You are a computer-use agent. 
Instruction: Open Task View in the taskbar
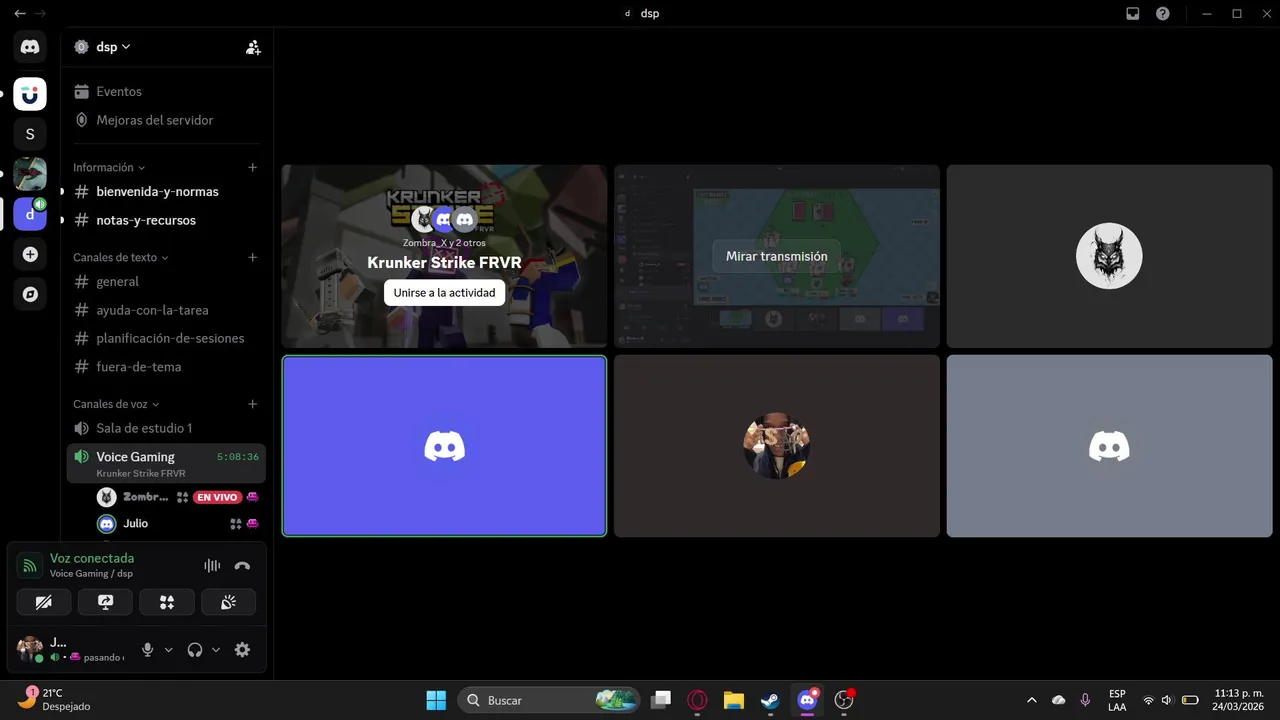pos(660,700)
